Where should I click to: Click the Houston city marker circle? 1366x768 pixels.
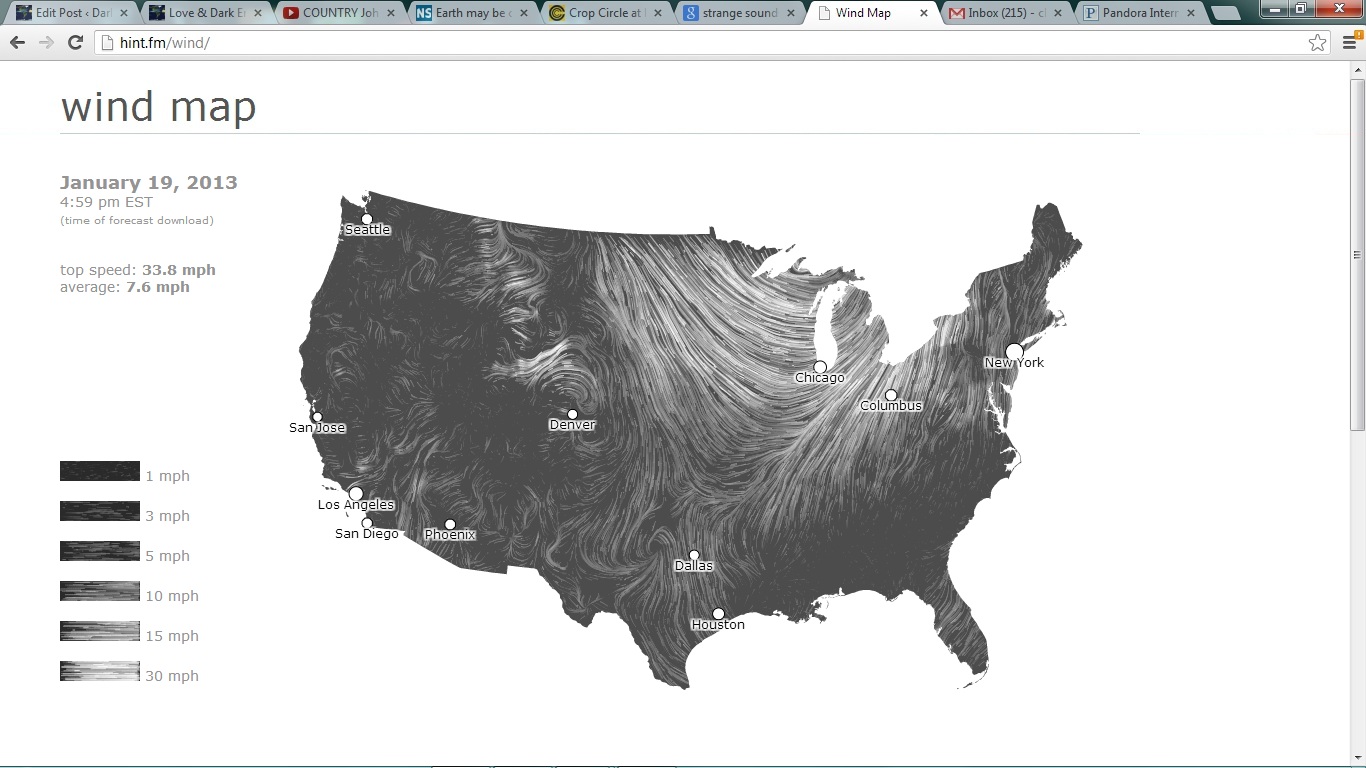click(x=718, y=614)
